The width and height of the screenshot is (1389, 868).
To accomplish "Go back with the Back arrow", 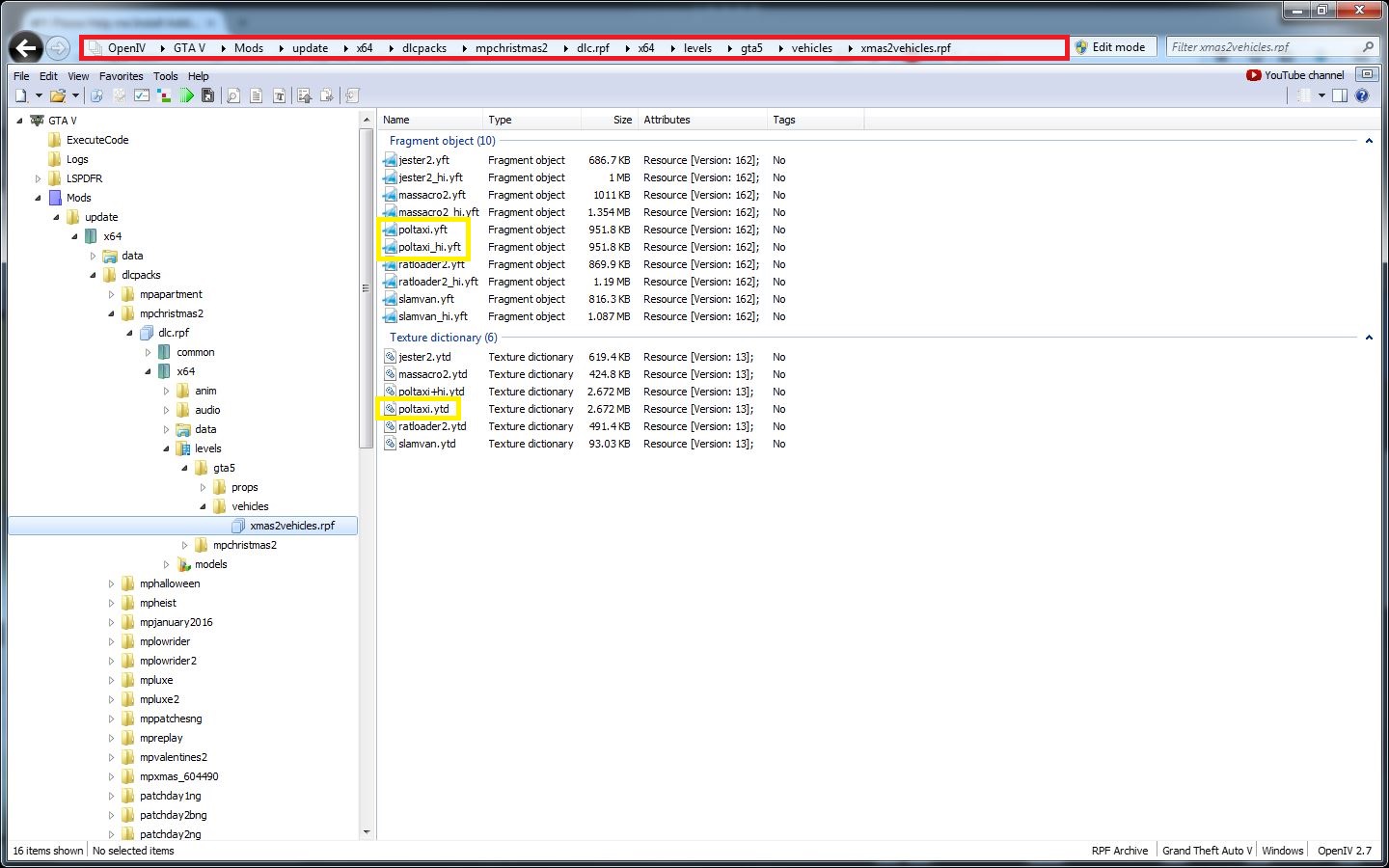I will [26, 47].
